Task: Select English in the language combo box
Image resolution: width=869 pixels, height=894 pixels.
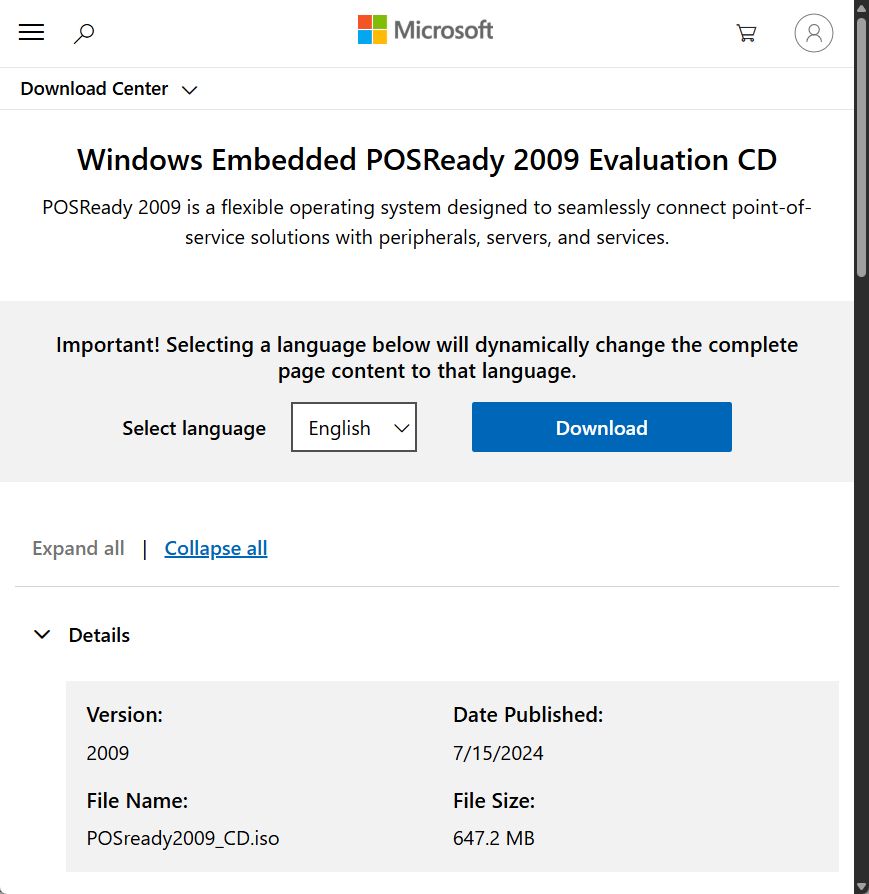Action: [354, 427]
